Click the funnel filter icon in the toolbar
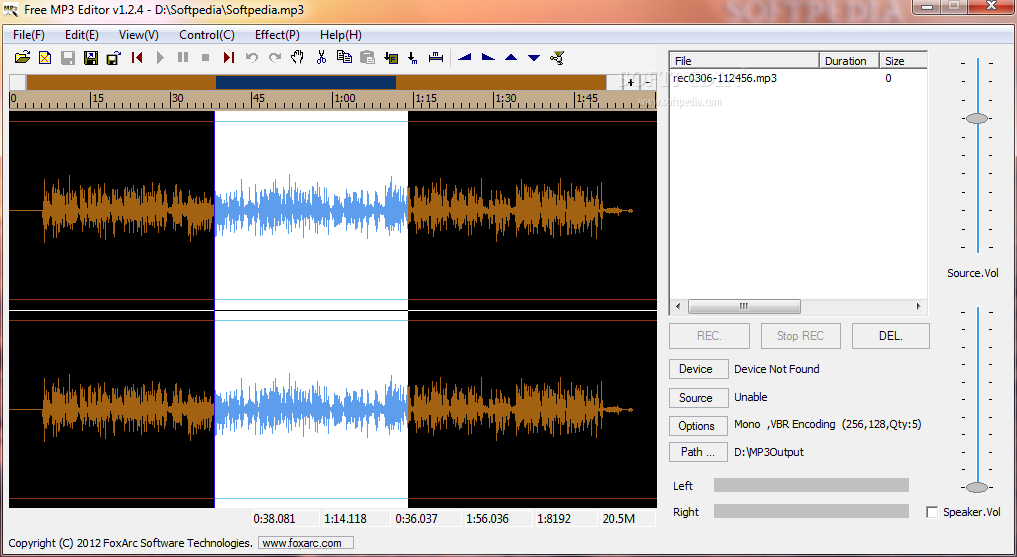The height and width of the screenshot is (557, 1017). pyautogui.click(x=557, y=58)
